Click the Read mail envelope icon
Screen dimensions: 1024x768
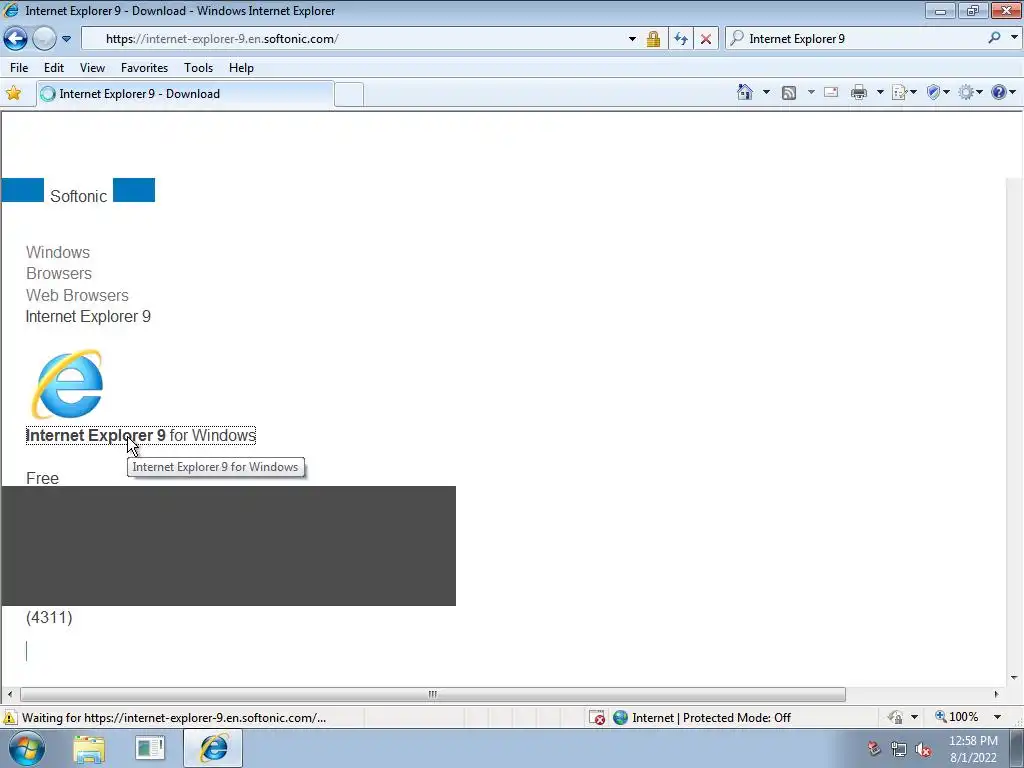[x=831, y=92]
